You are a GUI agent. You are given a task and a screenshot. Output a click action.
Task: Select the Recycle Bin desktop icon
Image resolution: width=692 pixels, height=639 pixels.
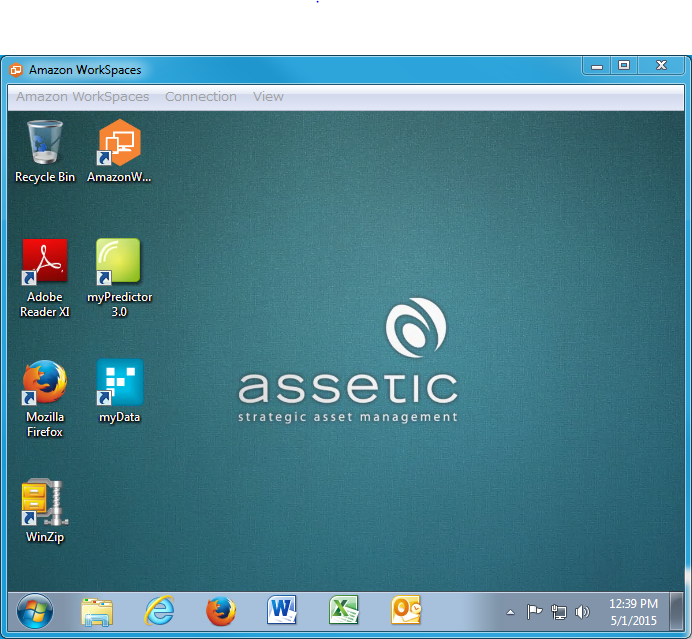(44, 145)
